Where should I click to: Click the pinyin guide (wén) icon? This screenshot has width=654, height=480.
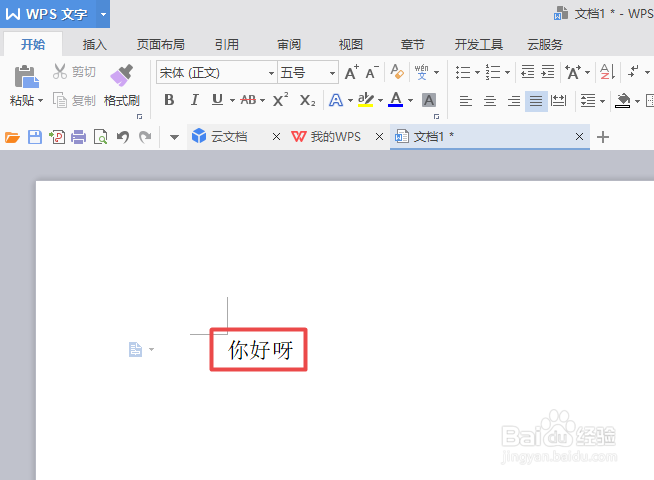[422, 72]
